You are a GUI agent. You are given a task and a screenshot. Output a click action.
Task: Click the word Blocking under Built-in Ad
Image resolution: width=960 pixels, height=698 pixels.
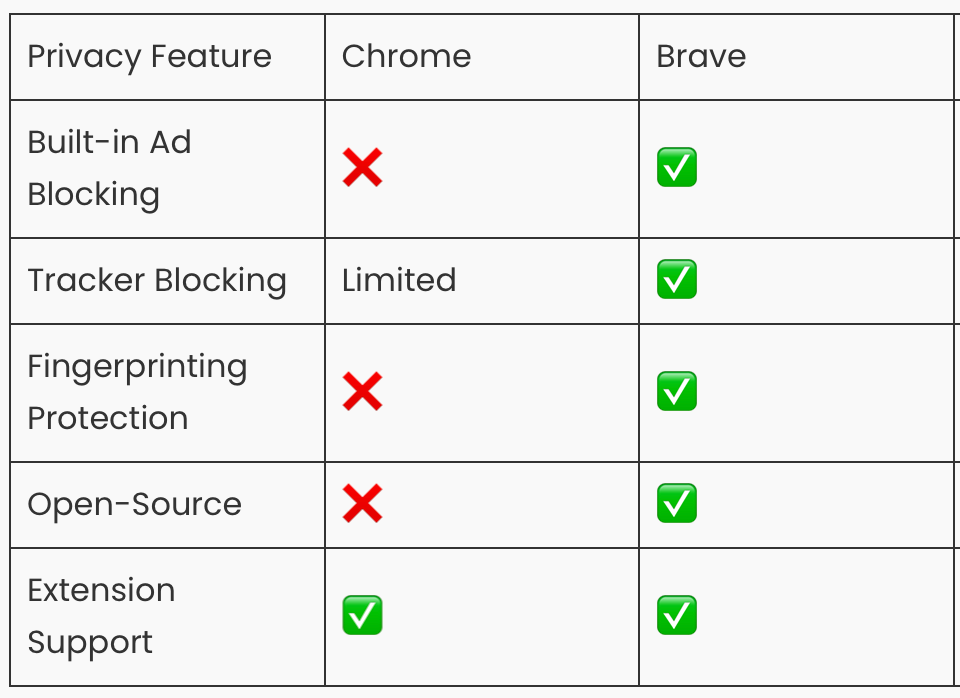click(x=94, y=195)
